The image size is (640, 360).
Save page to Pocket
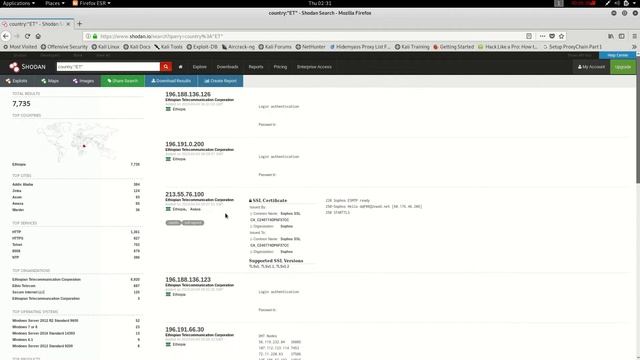[552, 36]
